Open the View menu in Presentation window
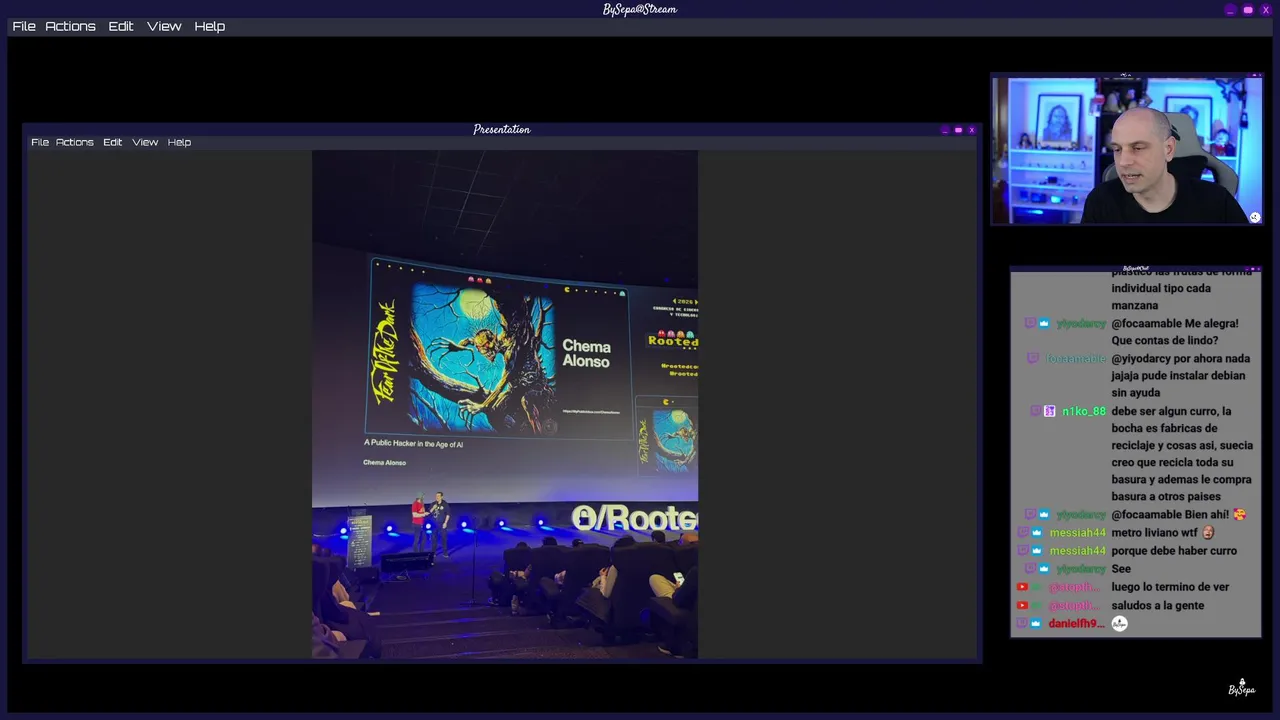The width and height of the screenshot is (1280, 720). click(145, 142)
